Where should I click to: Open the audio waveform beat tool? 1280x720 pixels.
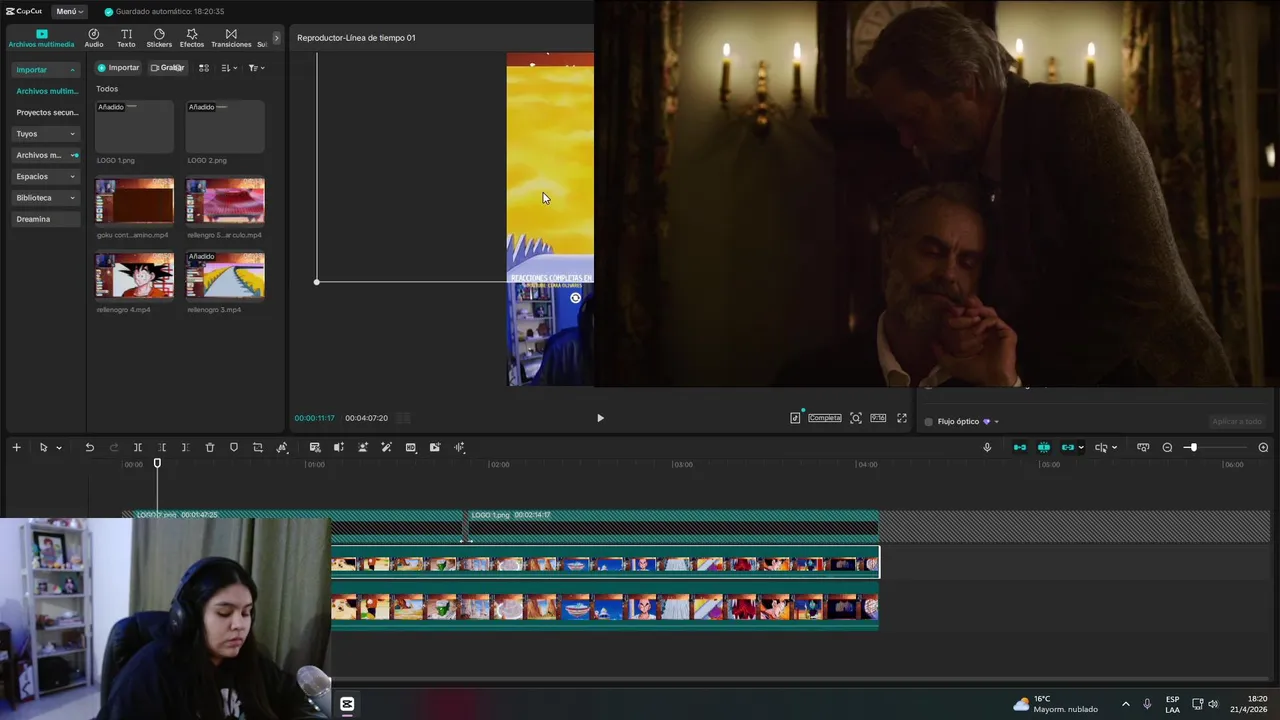click(459, 447)
